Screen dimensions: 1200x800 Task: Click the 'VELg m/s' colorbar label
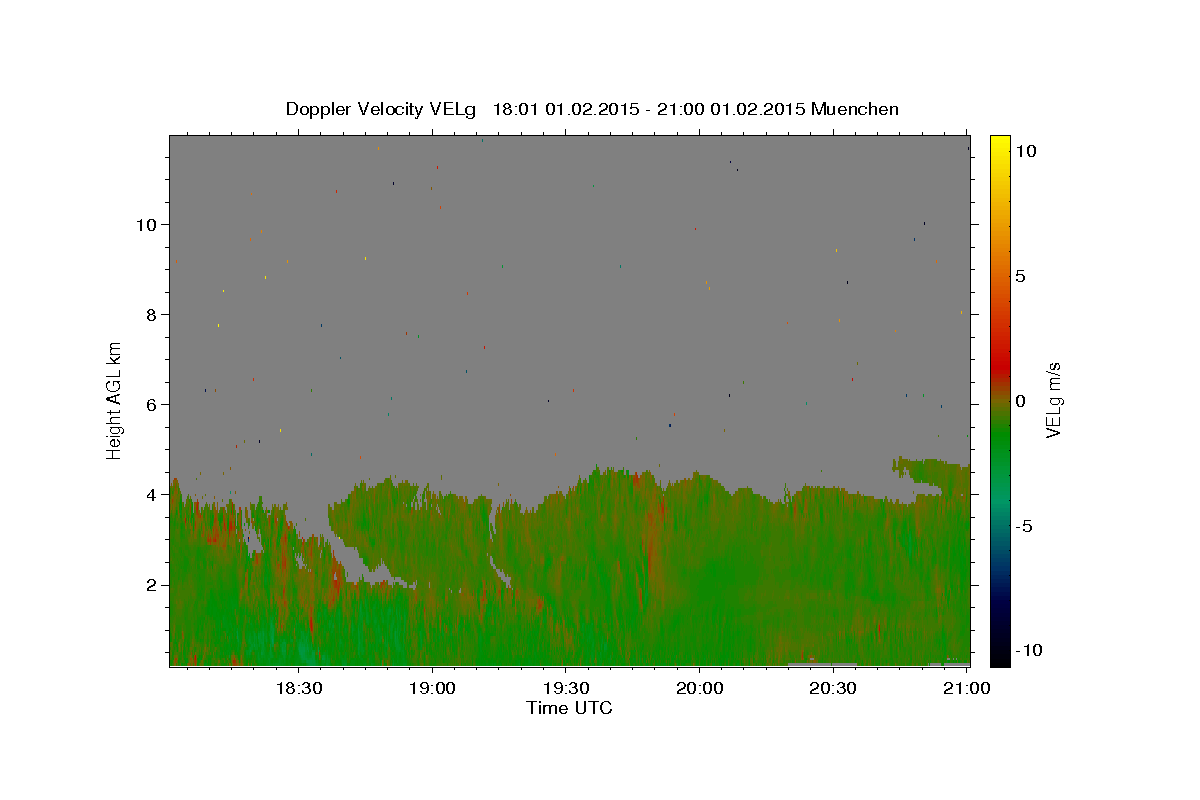point(1052,401)
